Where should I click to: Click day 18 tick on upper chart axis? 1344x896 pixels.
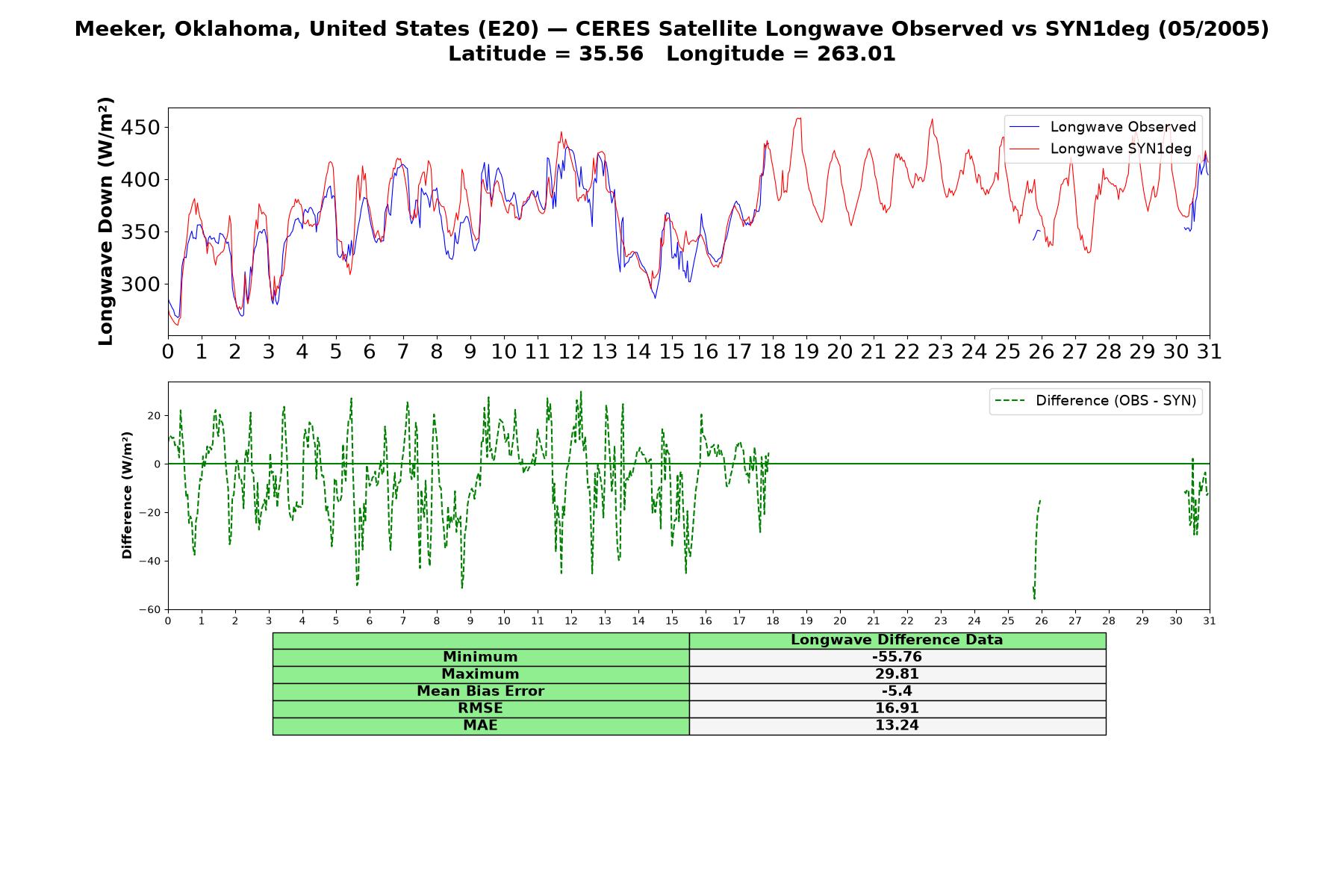772,352
